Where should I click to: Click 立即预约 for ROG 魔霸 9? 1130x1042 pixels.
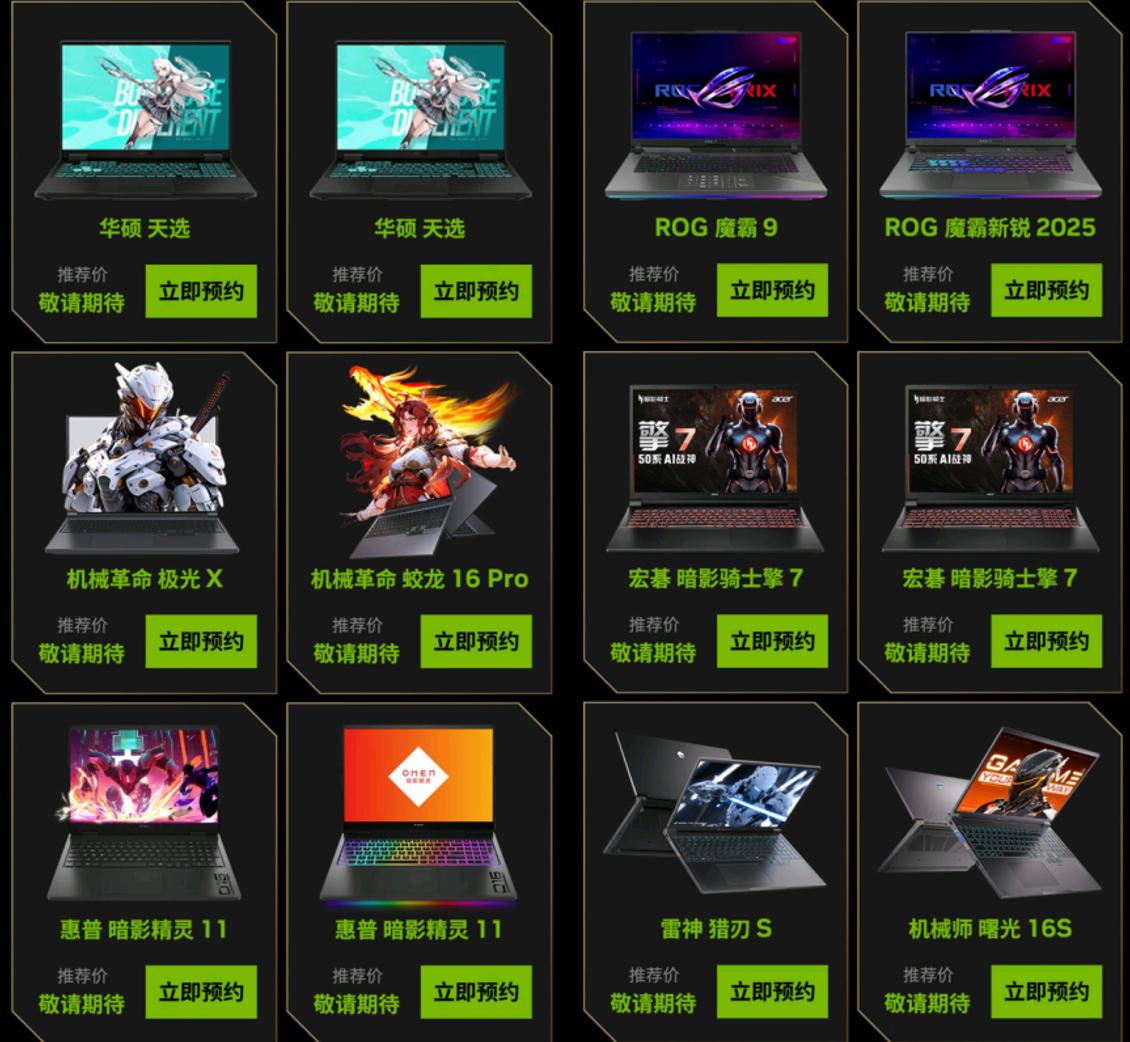772,290
